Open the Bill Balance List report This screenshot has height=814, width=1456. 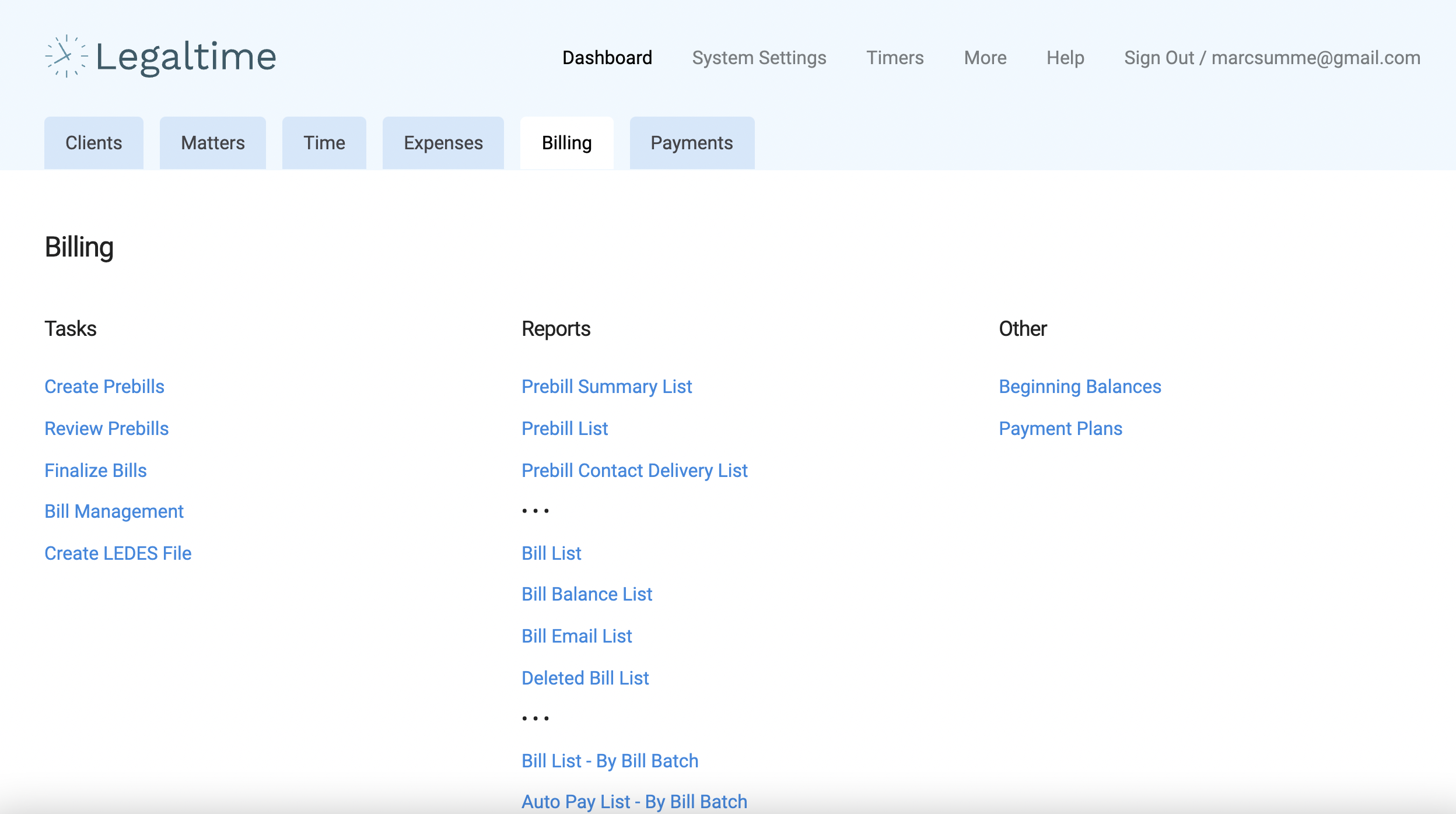[587, 594]
